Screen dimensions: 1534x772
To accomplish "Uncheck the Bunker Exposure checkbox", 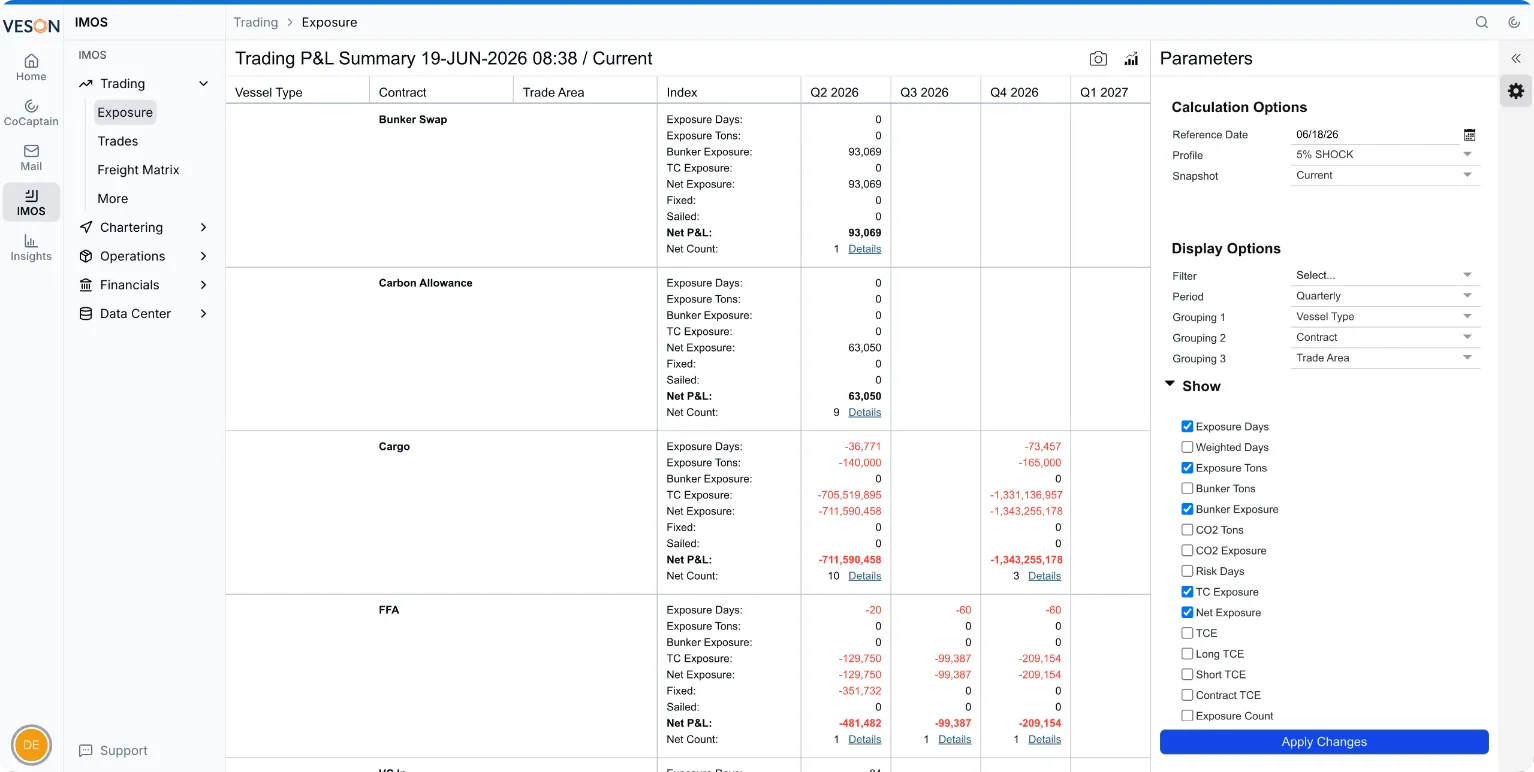I will tap(1187, 509).
